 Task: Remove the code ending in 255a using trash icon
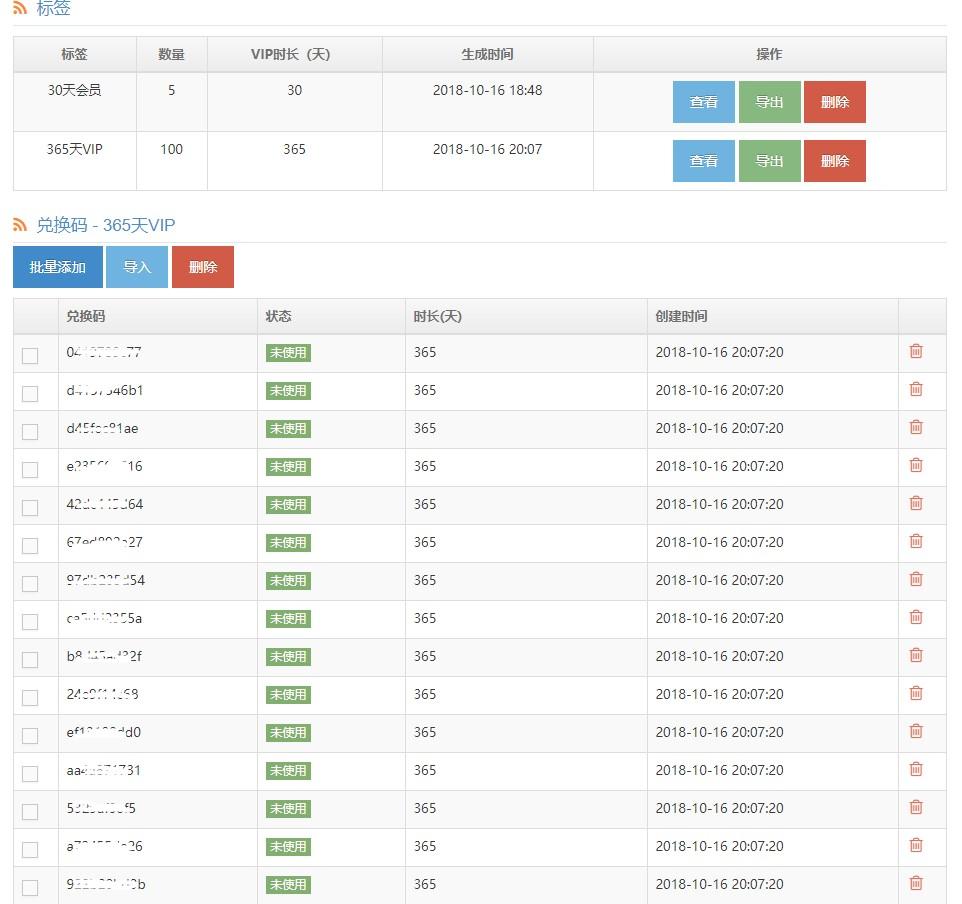915,617
